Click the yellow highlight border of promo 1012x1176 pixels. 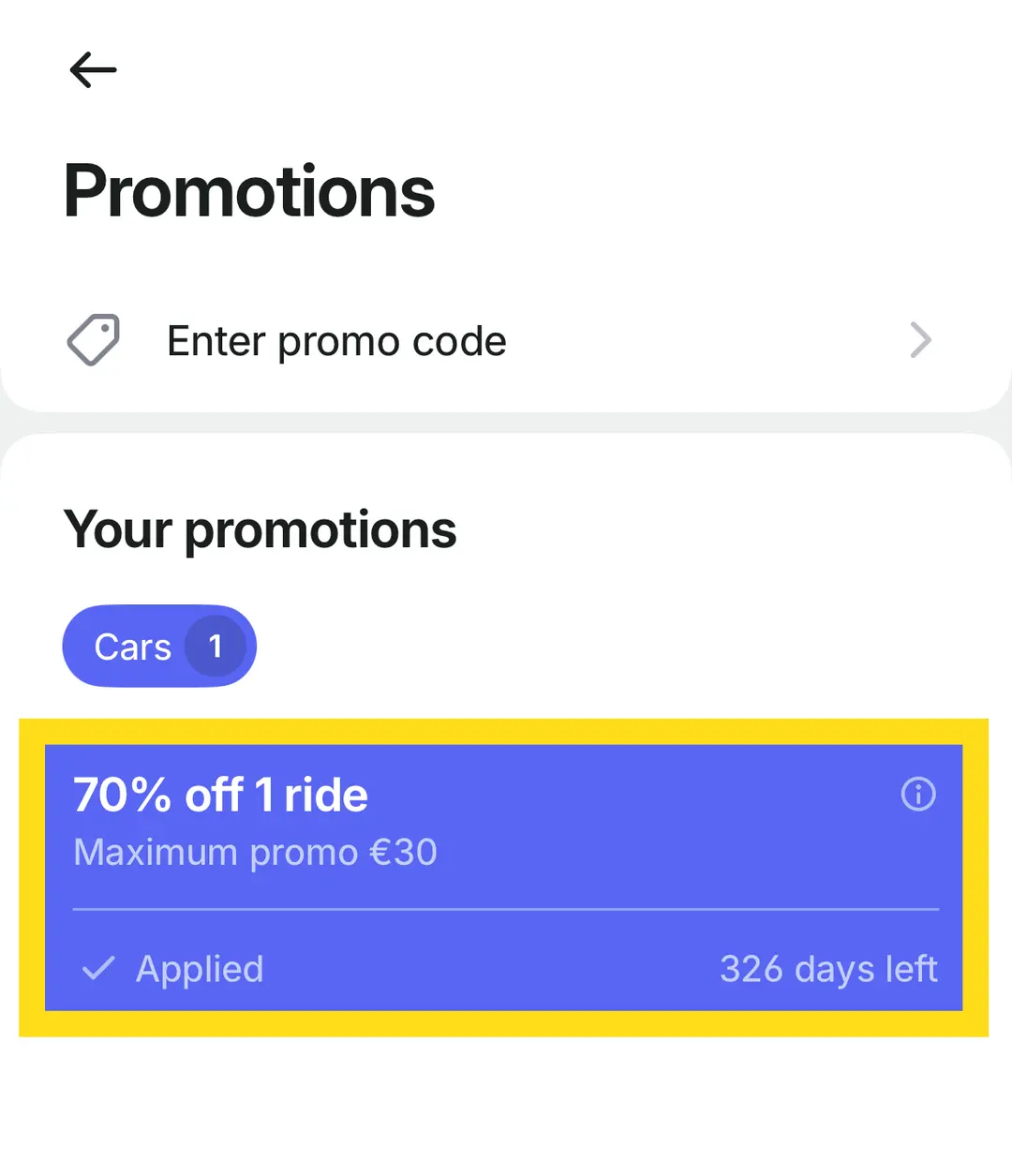(x=504, y=732)
